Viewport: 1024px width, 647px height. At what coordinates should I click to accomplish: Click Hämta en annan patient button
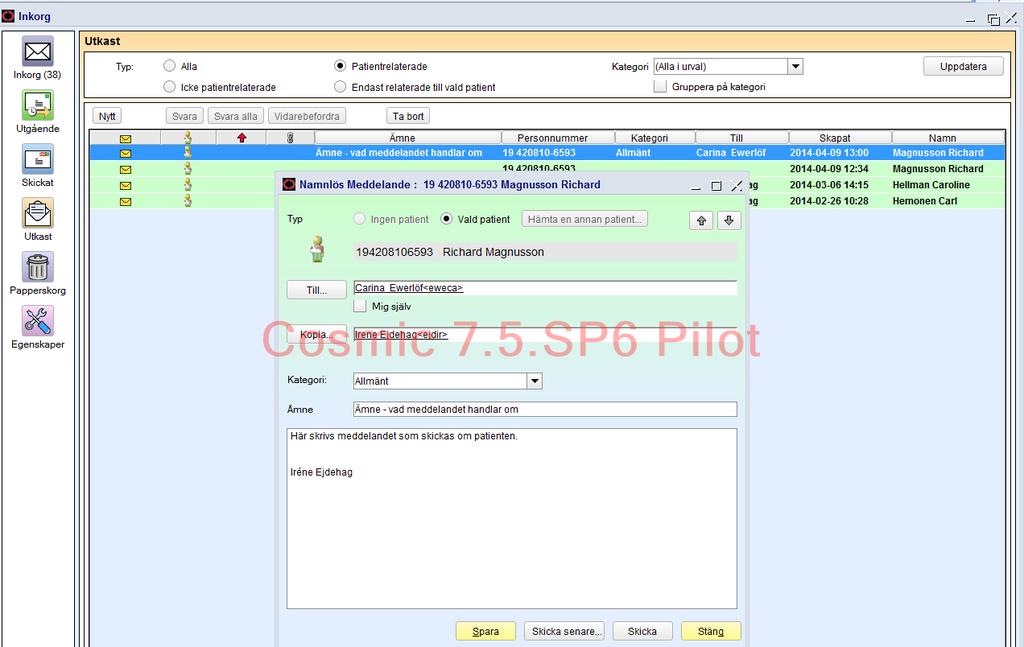pos(584,219)
